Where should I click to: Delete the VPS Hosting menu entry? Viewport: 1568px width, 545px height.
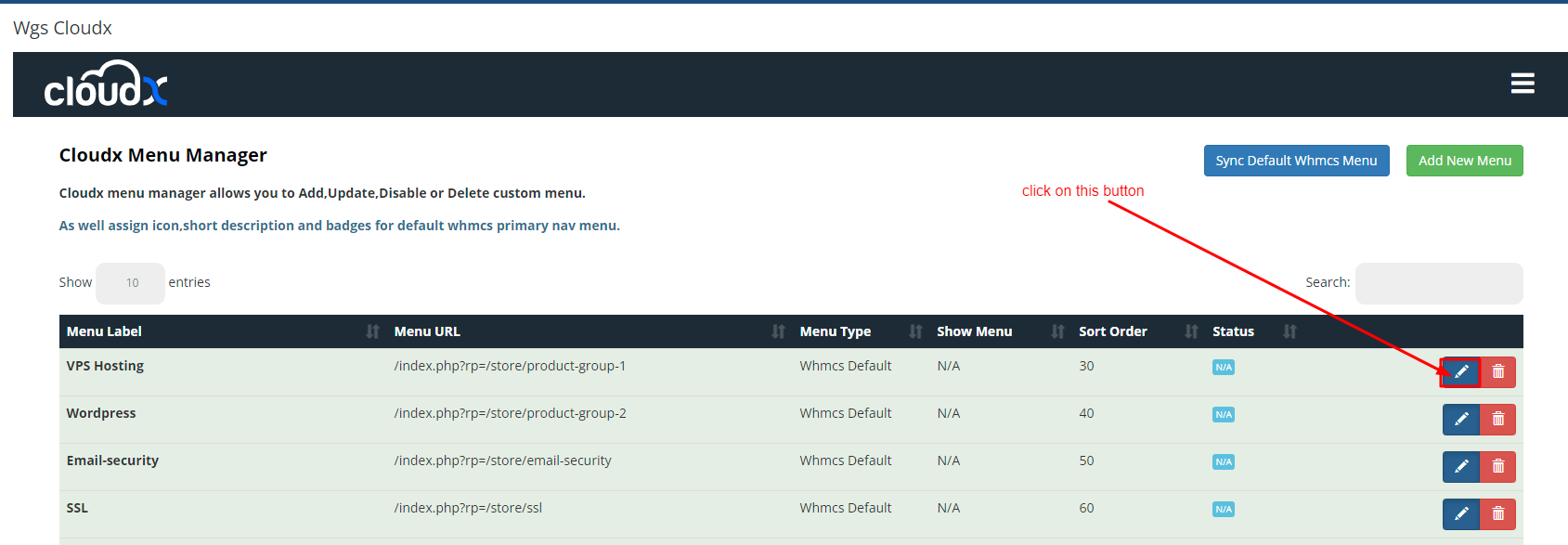(x=1497, y=372)
